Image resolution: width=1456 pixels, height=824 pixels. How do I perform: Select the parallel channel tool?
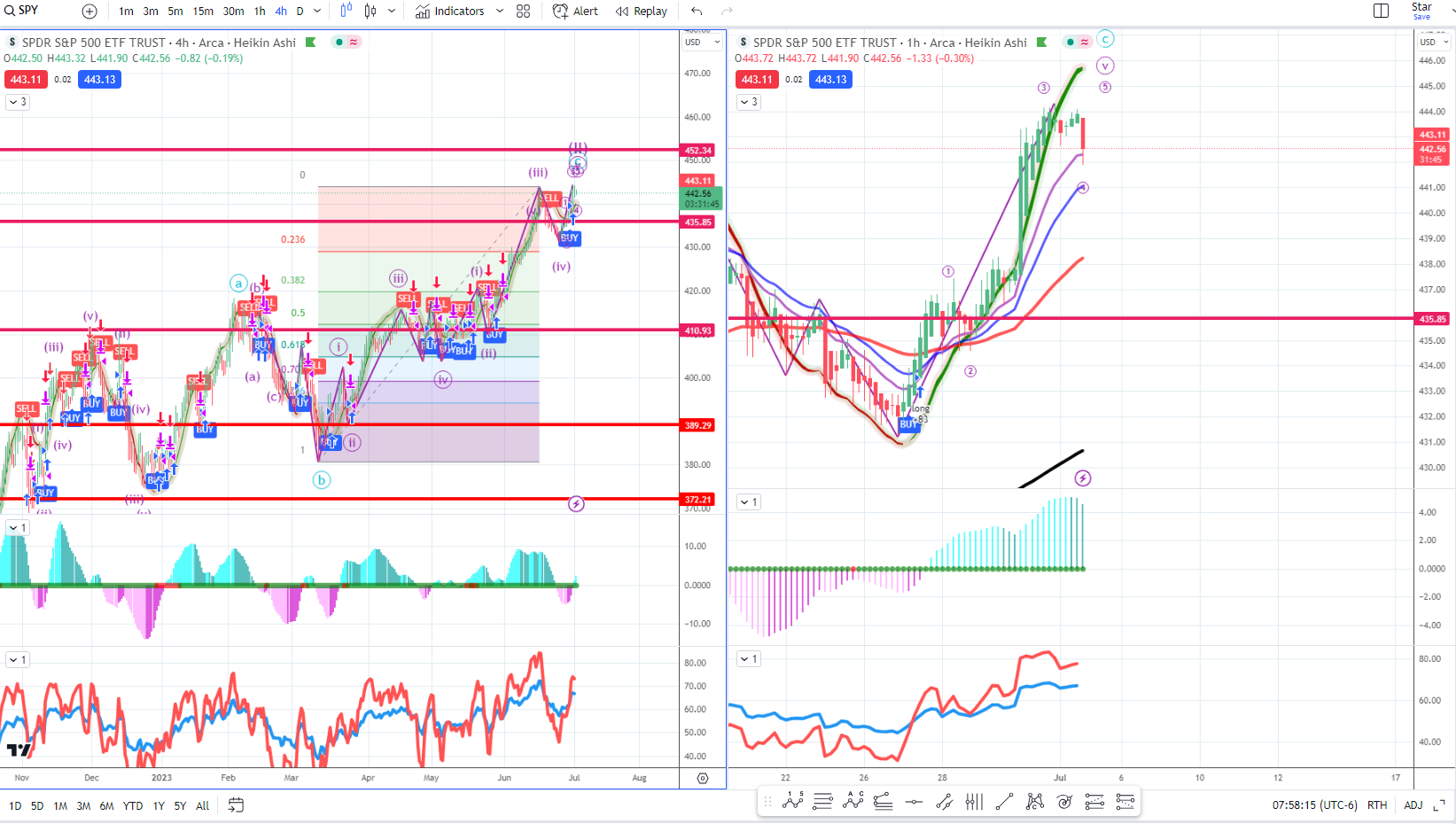944,802
